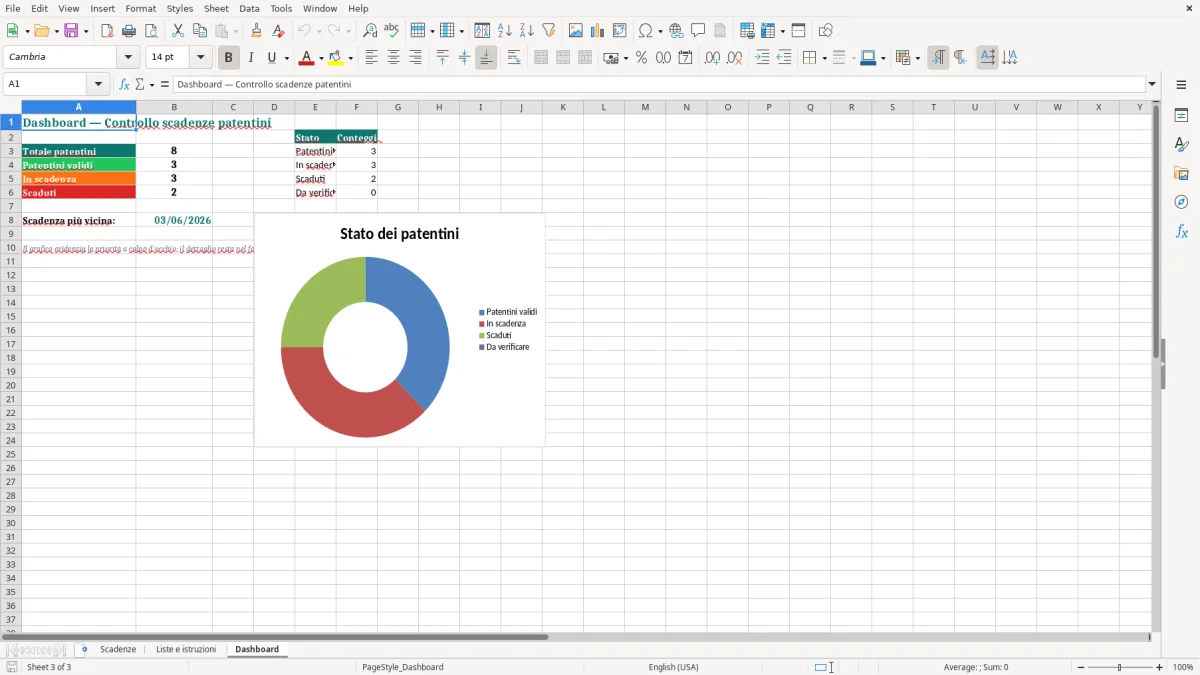
Task: Click the Cut scissors icon
Action: [x=178, y=31]
